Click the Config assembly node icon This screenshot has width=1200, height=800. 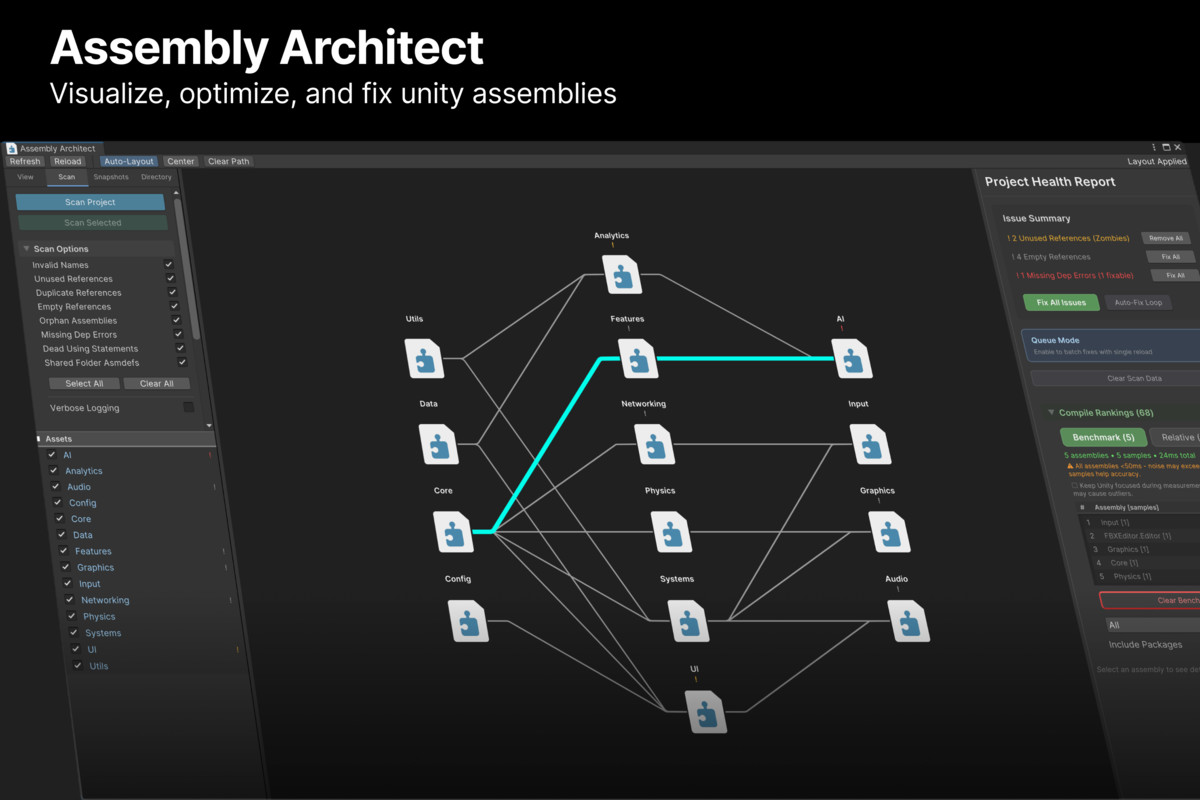(x=469, y=622)
